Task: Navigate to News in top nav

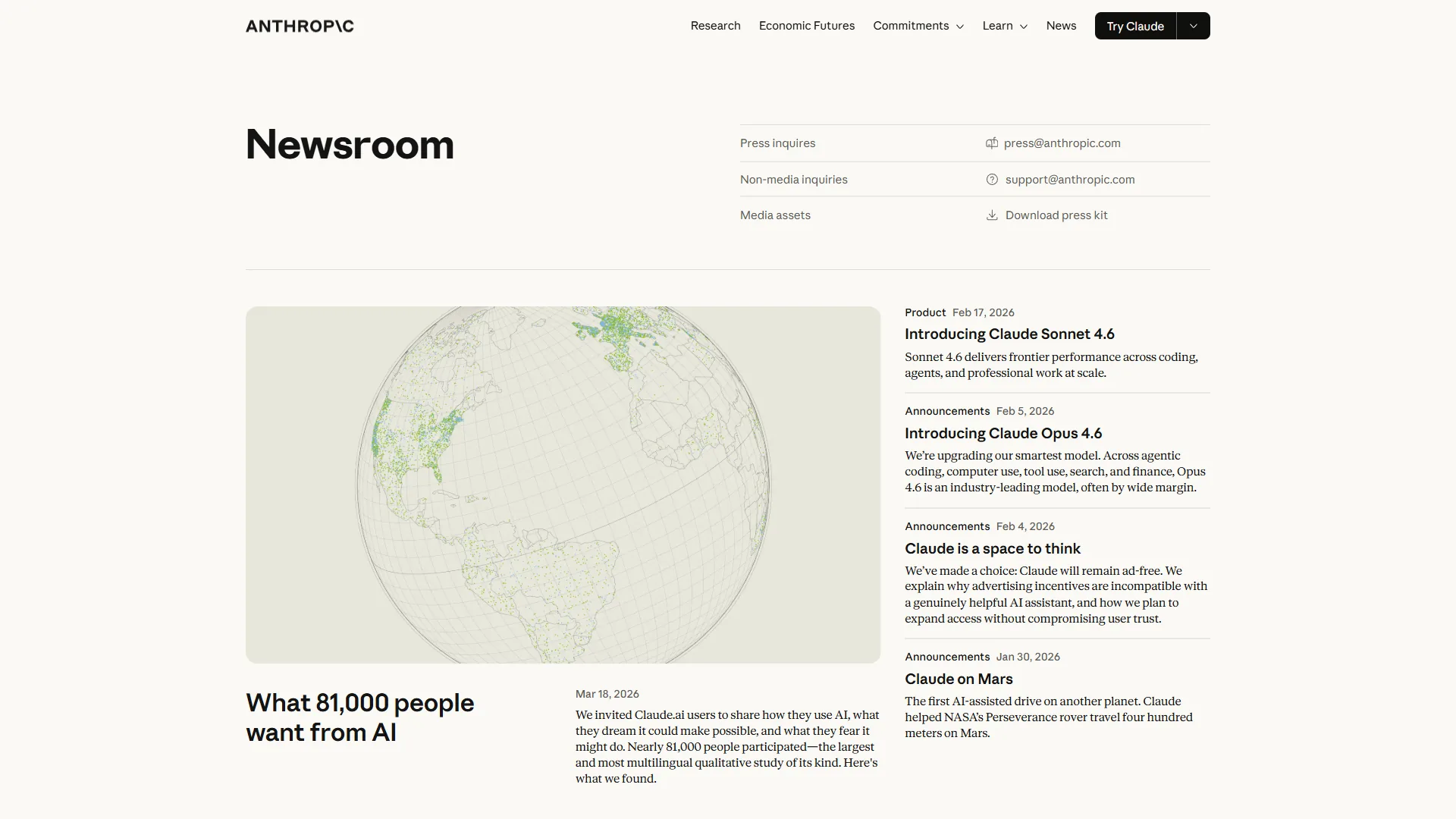Action: (x=1061, y=26)
